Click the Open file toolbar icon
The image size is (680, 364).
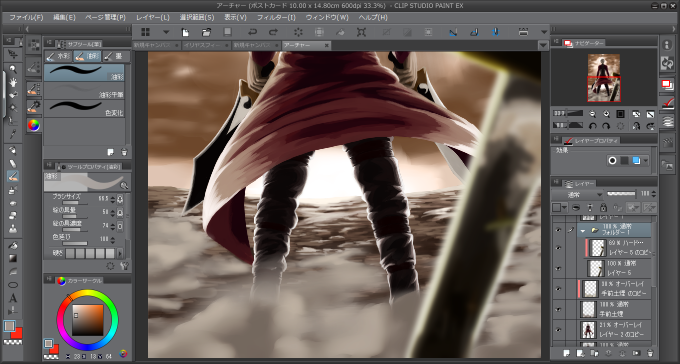206,32
